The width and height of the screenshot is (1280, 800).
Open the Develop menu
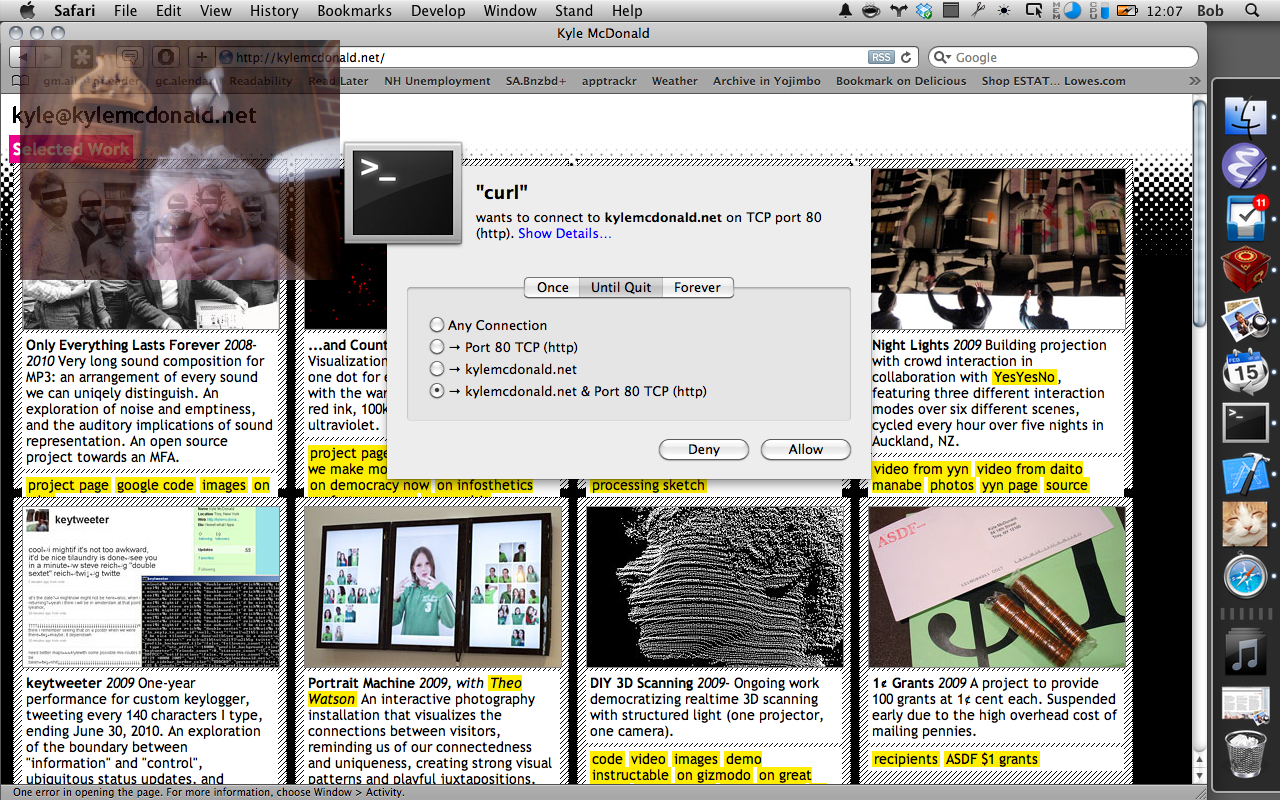click(x=438, y=11)
